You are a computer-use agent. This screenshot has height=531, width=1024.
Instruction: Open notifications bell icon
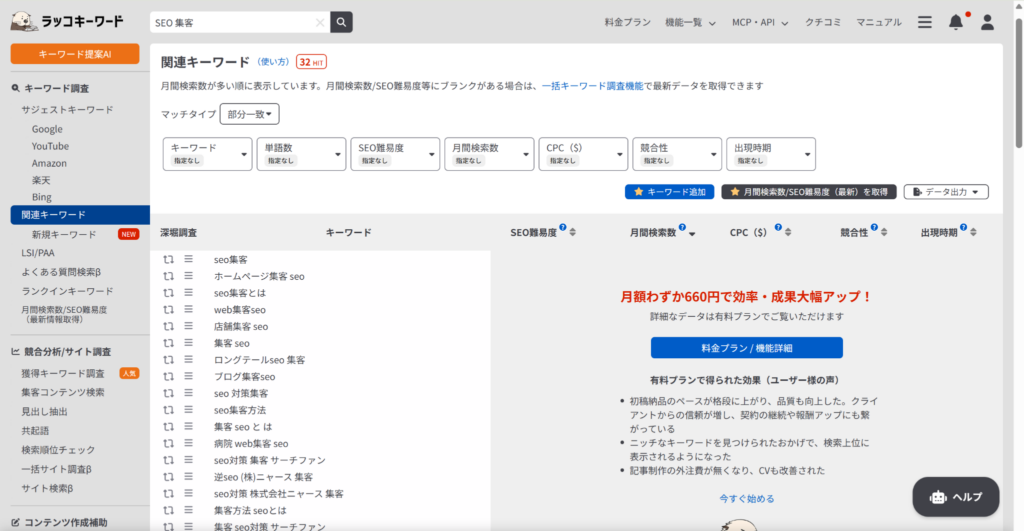pos(955,22)
